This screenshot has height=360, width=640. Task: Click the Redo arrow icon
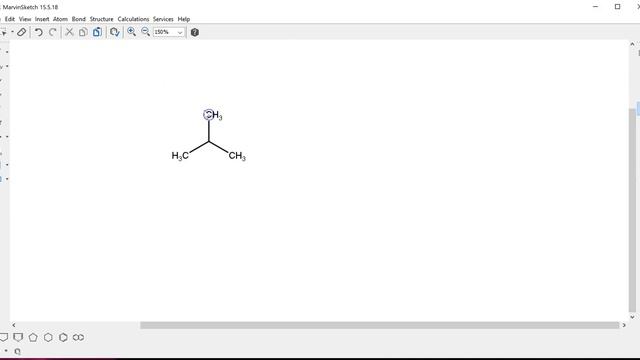(x=53, y=32)
